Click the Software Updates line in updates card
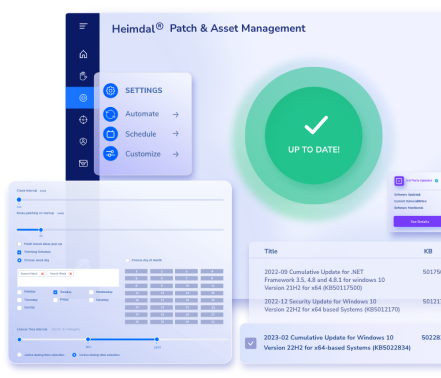441x378 pixels. (407, 195)
